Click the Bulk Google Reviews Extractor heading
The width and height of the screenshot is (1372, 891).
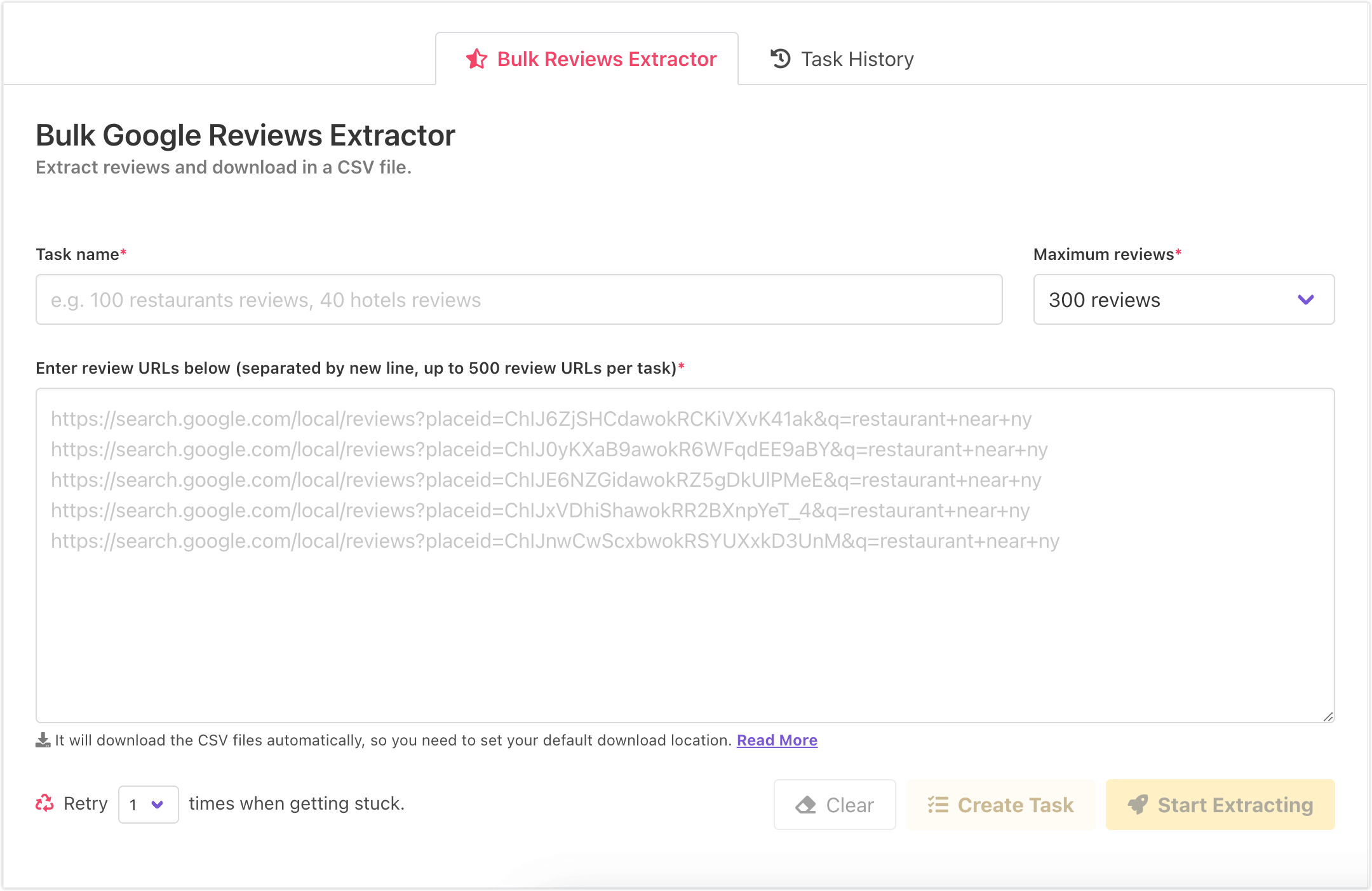245,135
